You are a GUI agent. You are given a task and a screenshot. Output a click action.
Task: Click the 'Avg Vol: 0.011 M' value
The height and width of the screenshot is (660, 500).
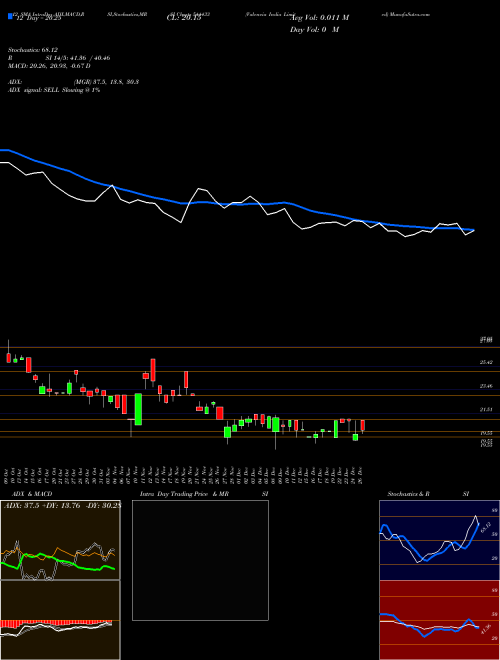(x=319, y=17)
